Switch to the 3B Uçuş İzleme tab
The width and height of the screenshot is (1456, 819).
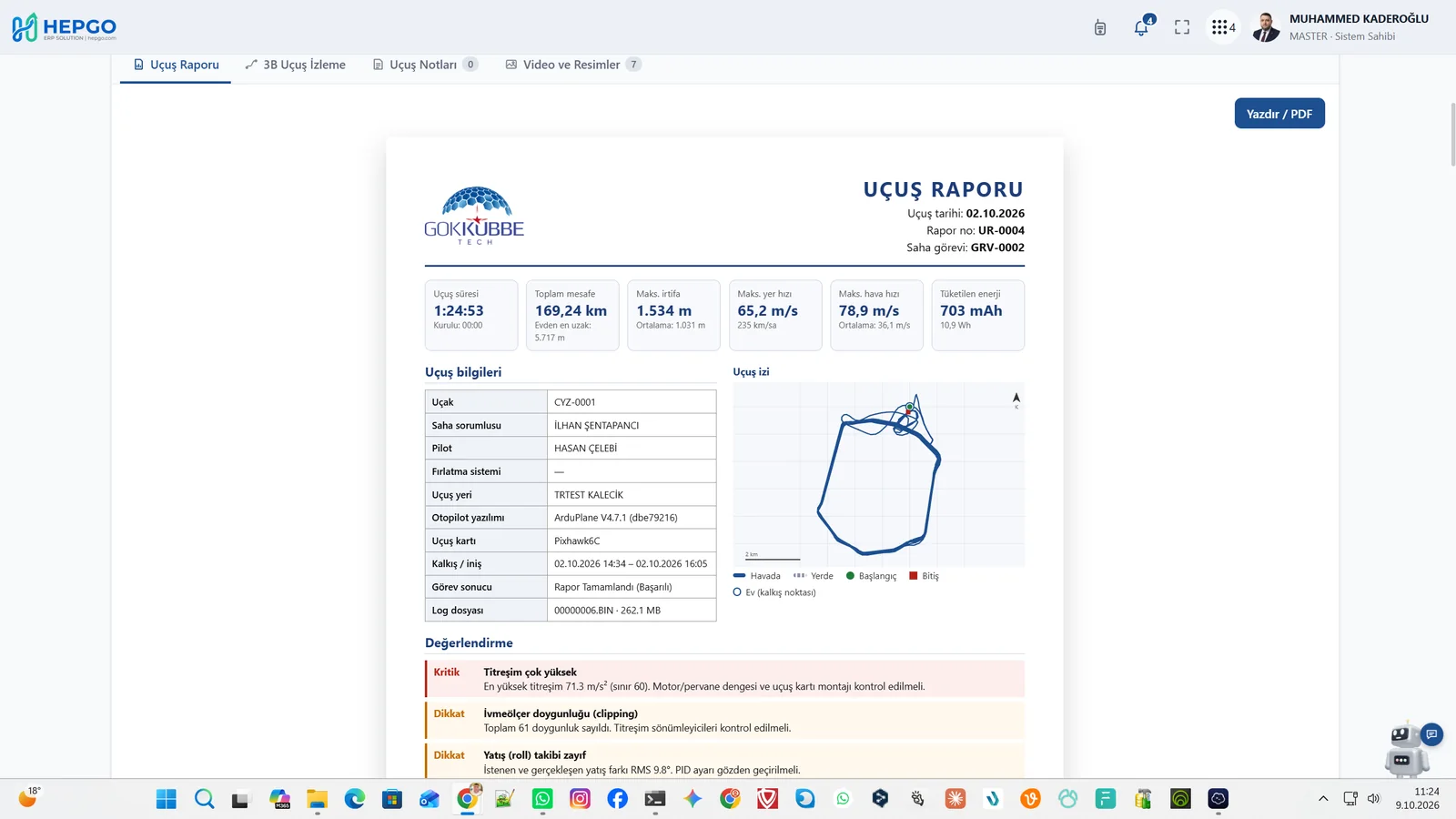(x=296, y=65)
